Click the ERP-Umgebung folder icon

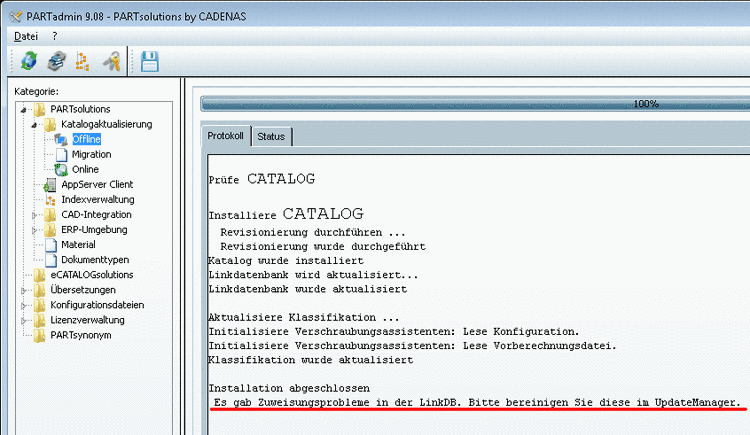click(x=50, y=230)
